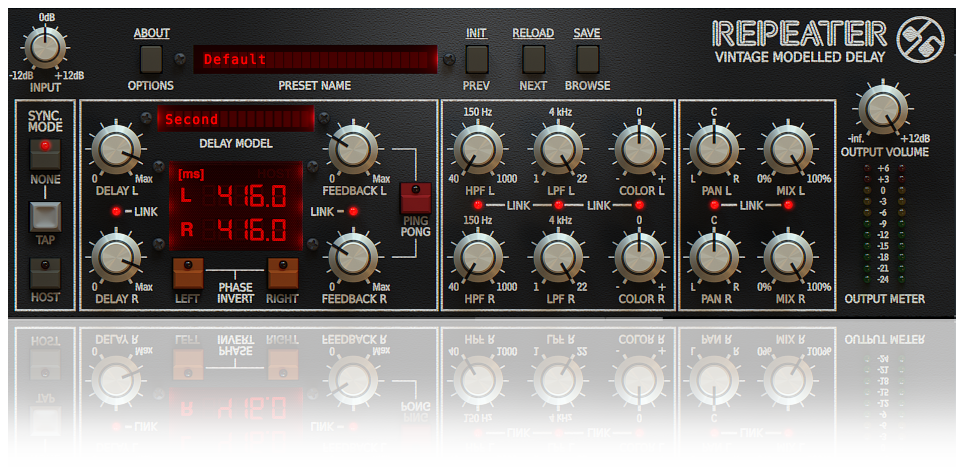The height and width of the screenshot is (473, 962).
Task: Click the COLOR R knob
Action: click(x=639, y=257)
